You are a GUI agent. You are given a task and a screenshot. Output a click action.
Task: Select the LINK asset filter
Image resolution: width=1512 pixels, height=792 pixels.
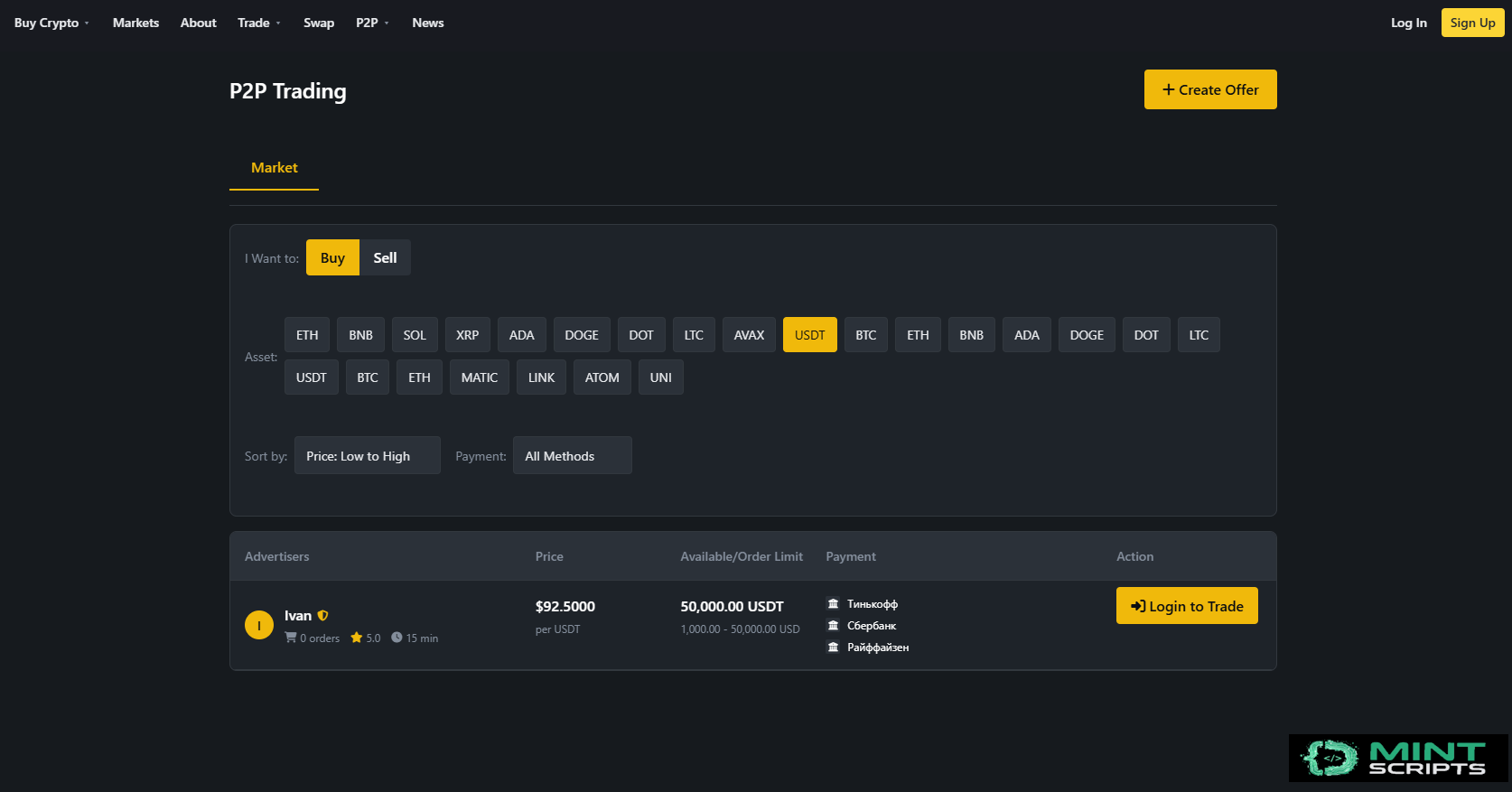542,377
